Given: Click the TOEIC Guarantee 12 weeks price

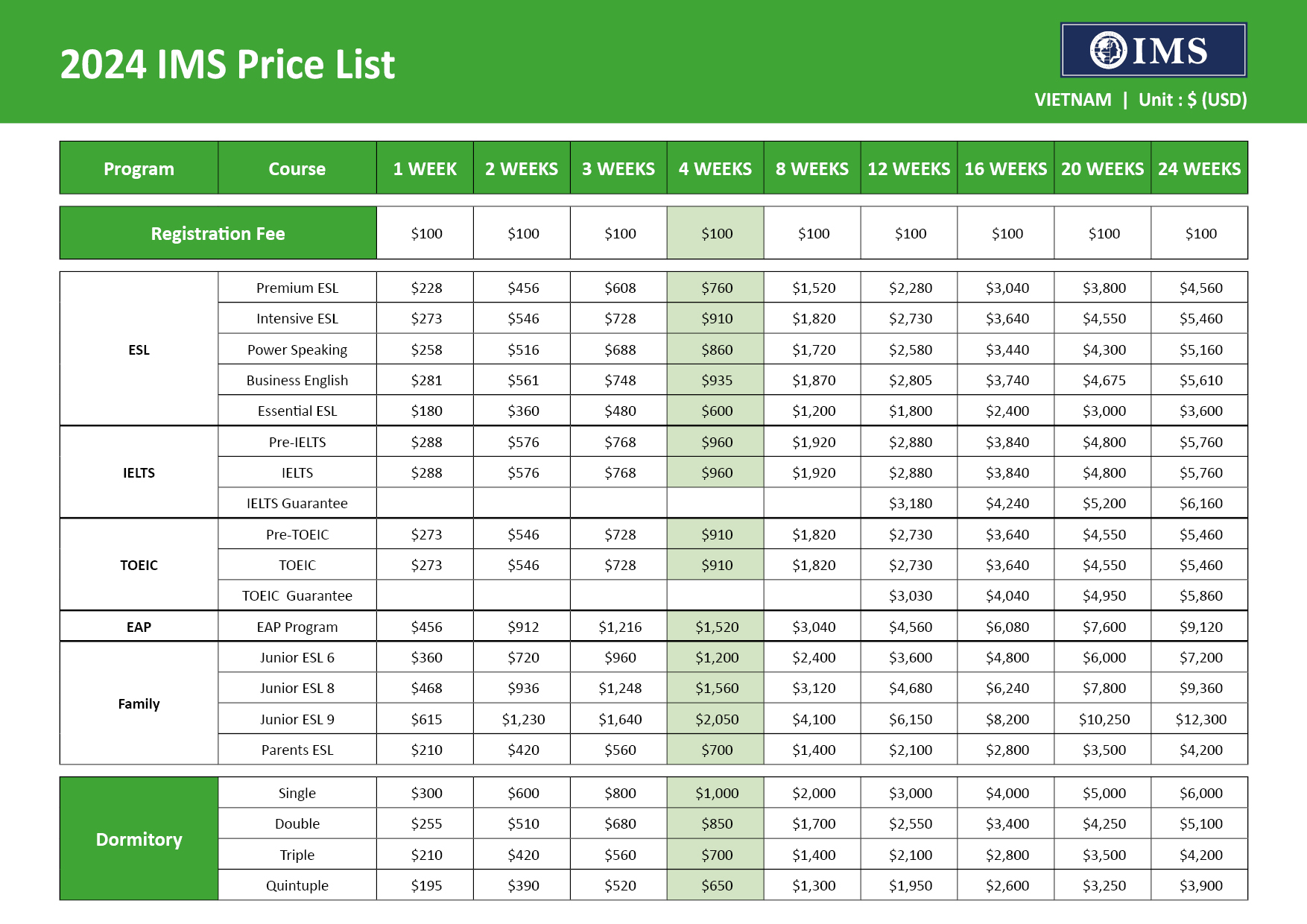Looking at the screenshot, I should pyautogui.click(x=911, y=596).
